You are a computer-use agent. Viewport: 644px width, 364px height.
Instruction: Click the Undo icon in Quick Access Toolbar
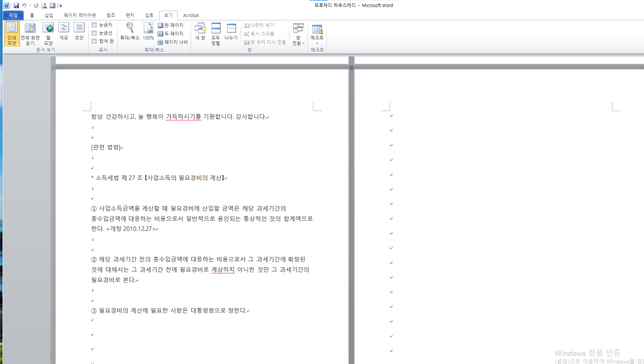click(x=24, y=5)
